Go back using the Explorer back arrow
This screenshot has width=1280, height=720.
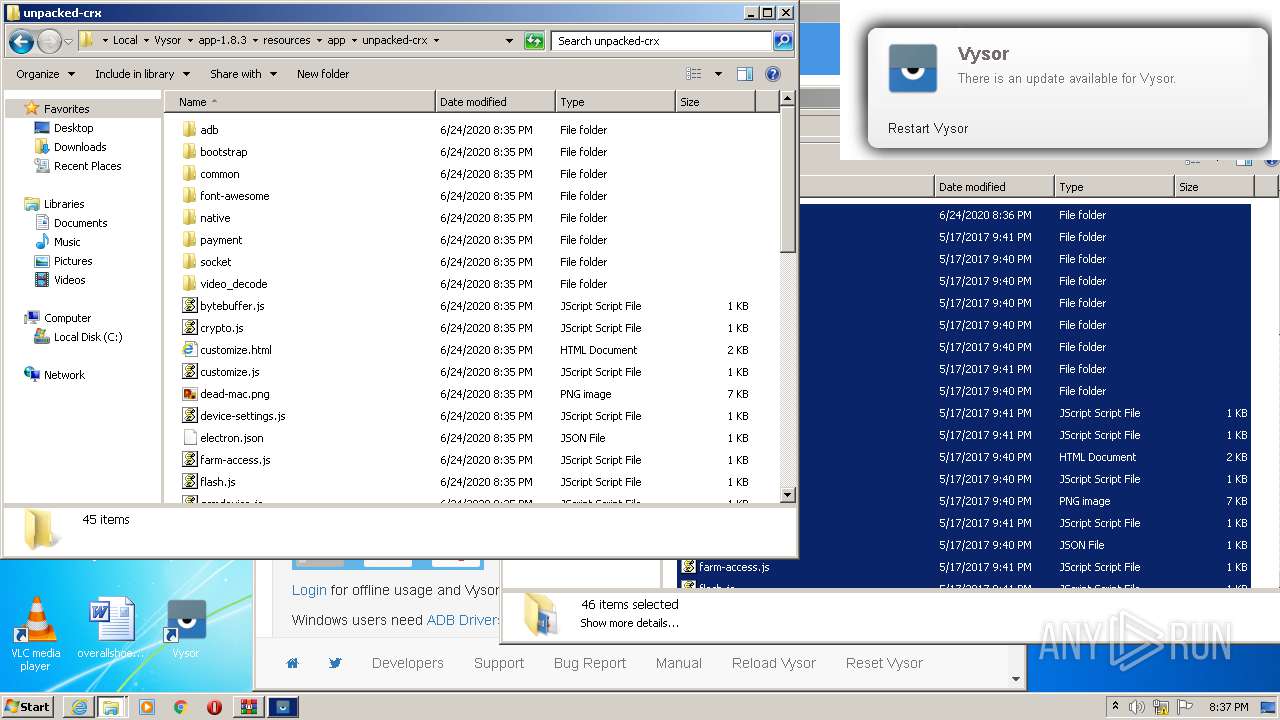[21, 41]
